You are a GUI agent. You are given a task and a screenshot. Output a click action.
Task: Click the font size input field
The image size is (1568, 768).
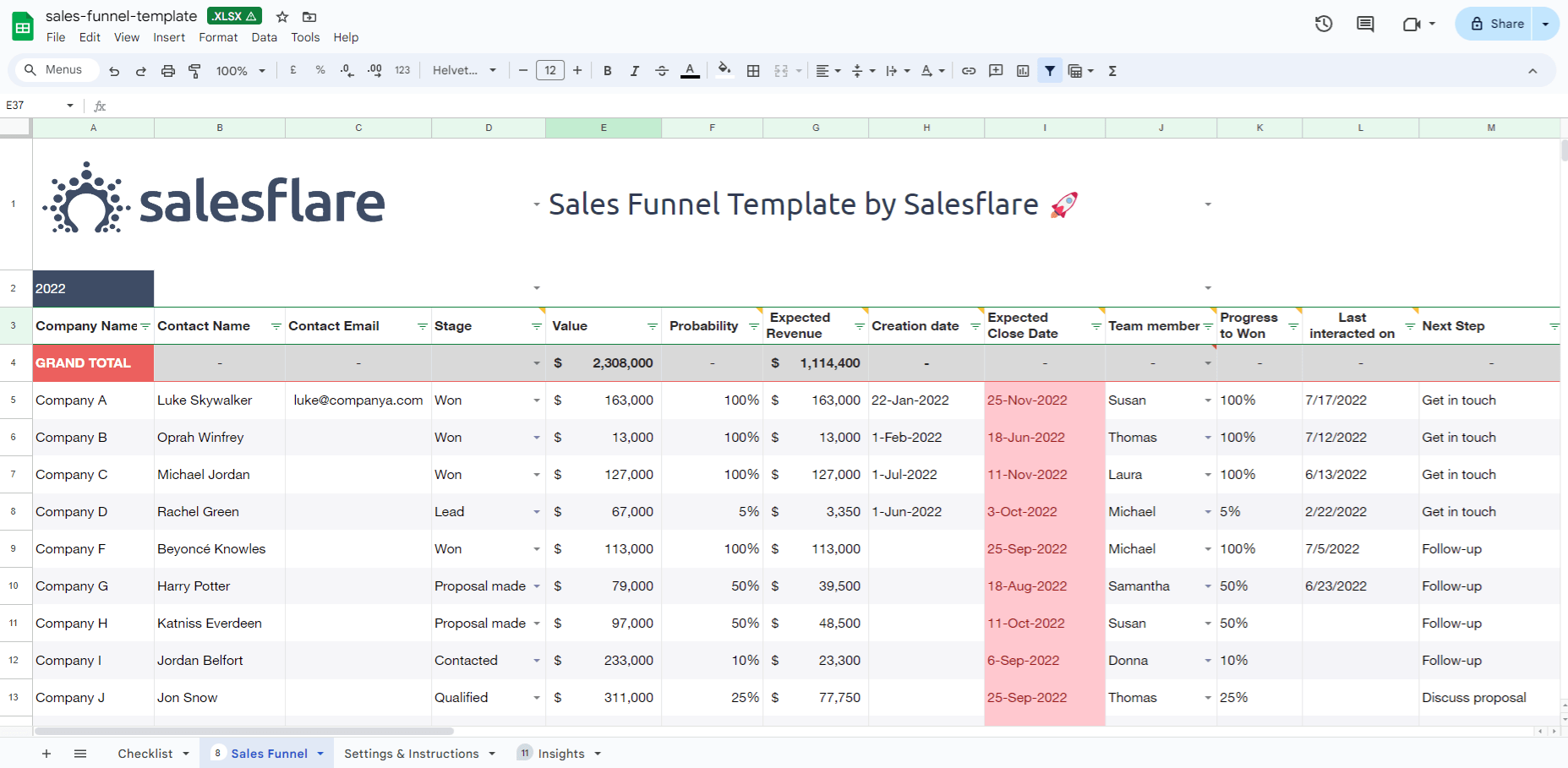(x=550, y=71)
